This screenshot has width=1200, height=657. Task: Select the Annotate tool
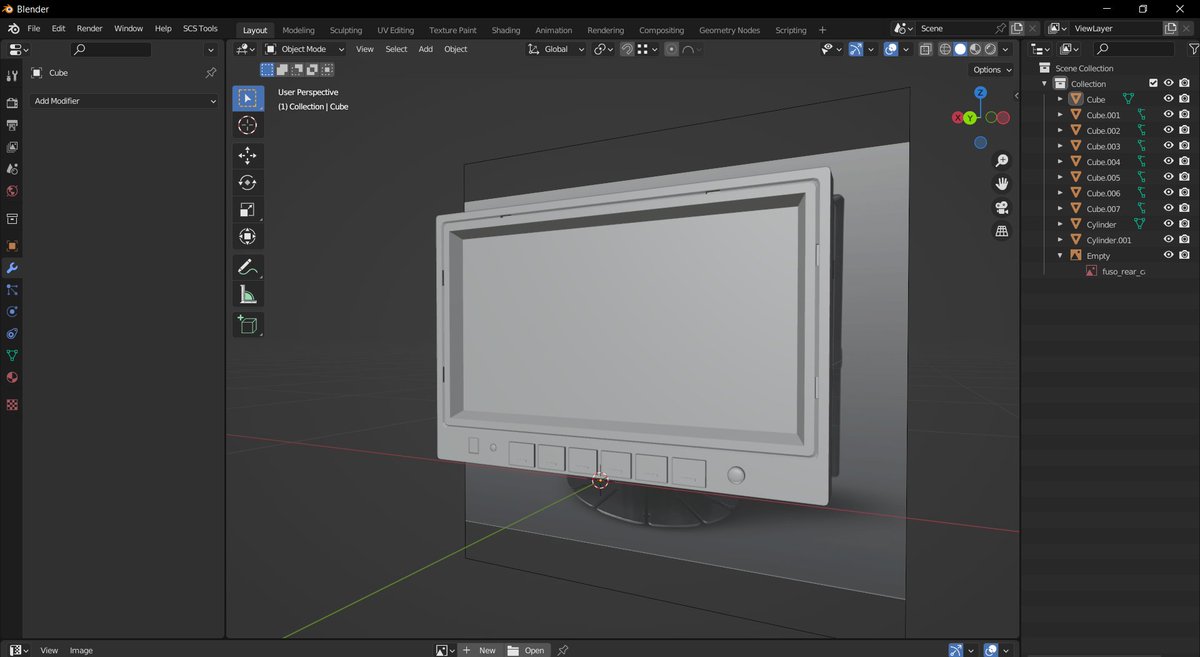point(248,267)
